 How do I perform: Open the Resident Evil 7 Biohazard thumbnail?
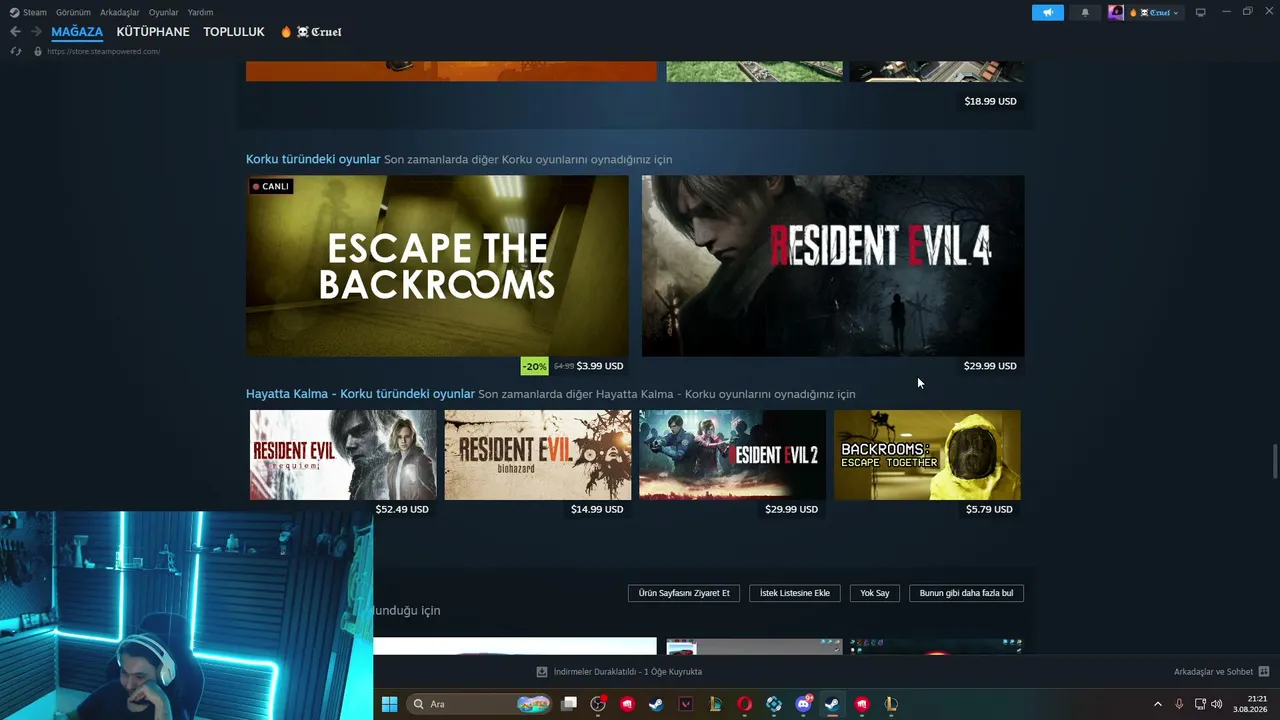click(x=538, y=455)
